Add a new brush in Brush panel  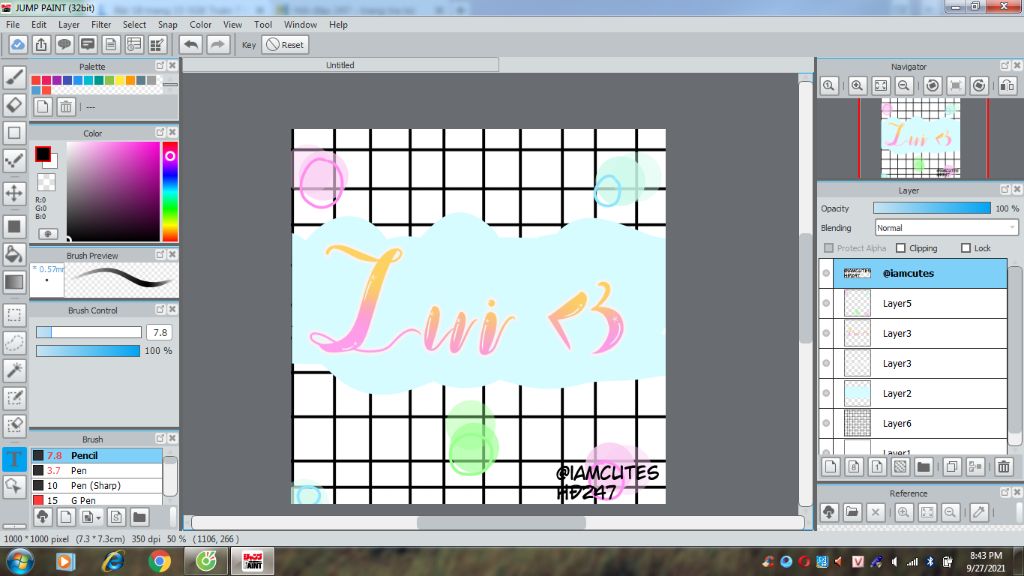pos(66,517)
